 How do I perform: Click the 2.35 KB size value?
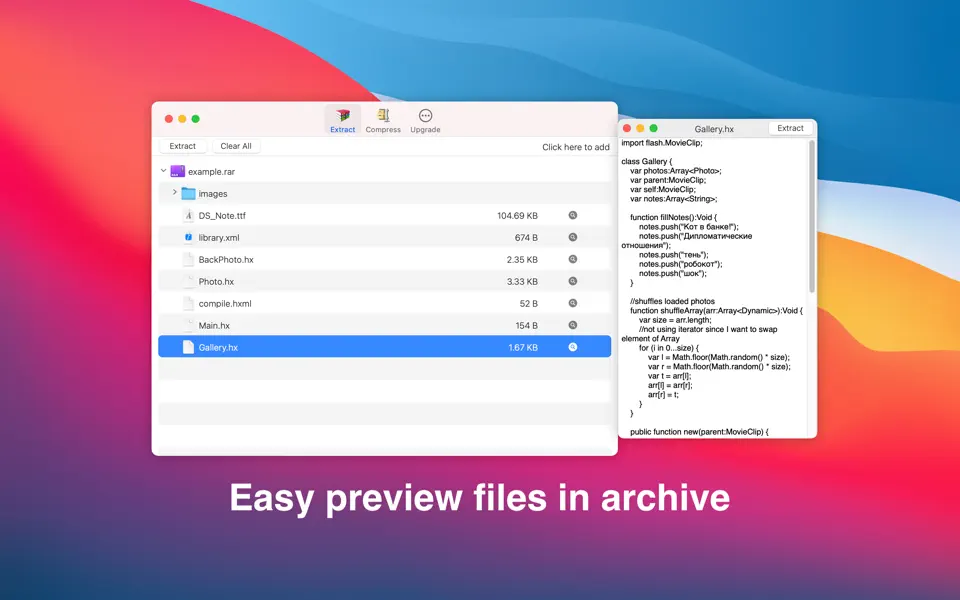[x=522, y=260]
